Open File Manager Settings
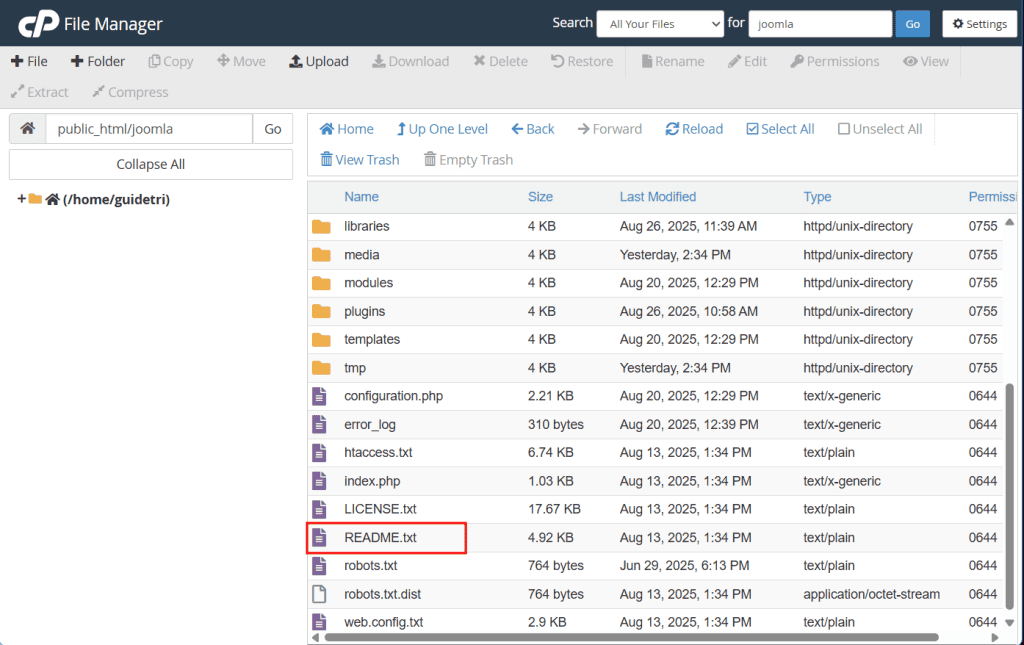 [x=978, y=23]
